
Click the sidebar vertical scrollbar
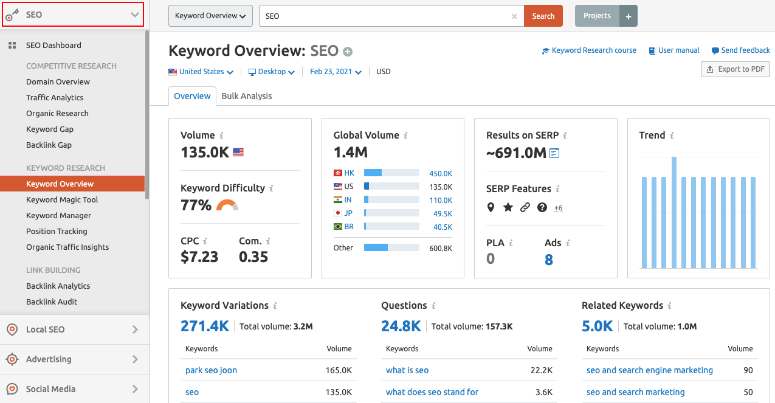tap(147, 115)
